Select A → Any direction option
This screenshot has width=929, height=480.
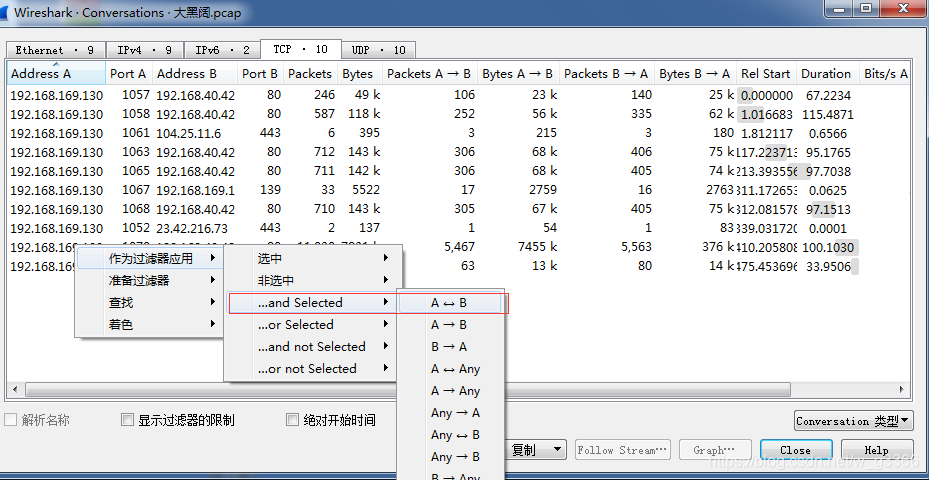point(450,391)
